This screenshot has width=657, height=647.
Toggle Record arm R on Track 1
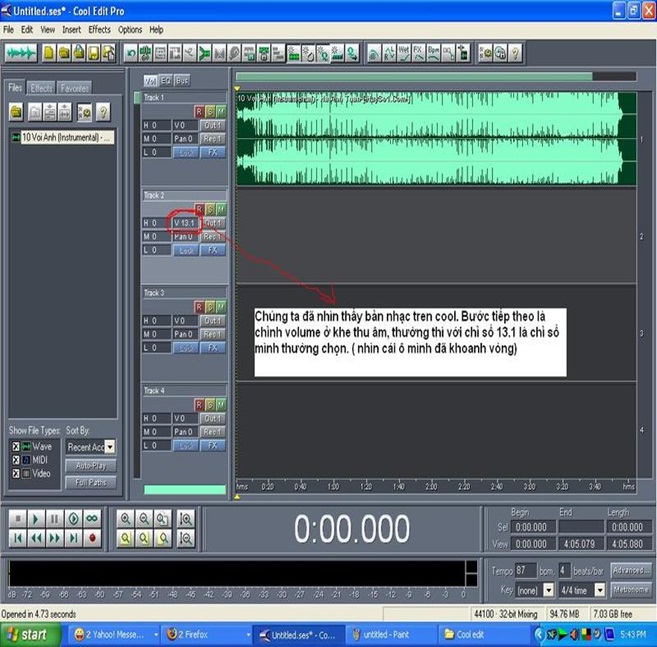(x=199, y=112)
